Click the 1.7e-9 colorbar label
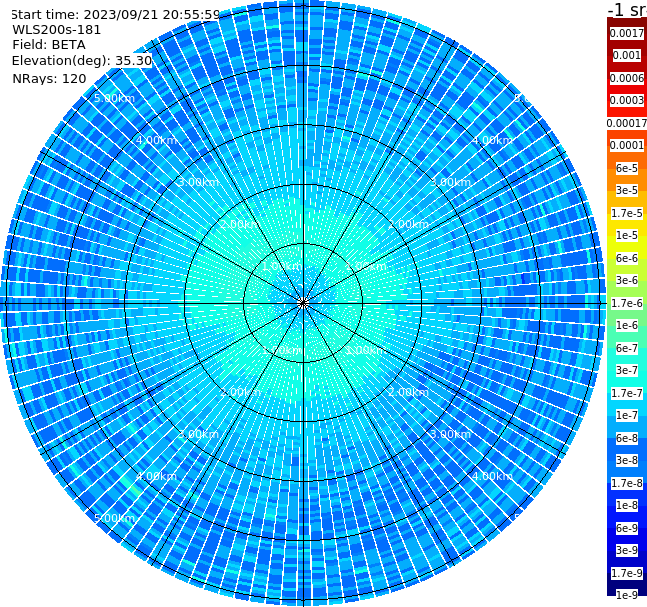This screenshot has height=607, width=647. point(626,573)
